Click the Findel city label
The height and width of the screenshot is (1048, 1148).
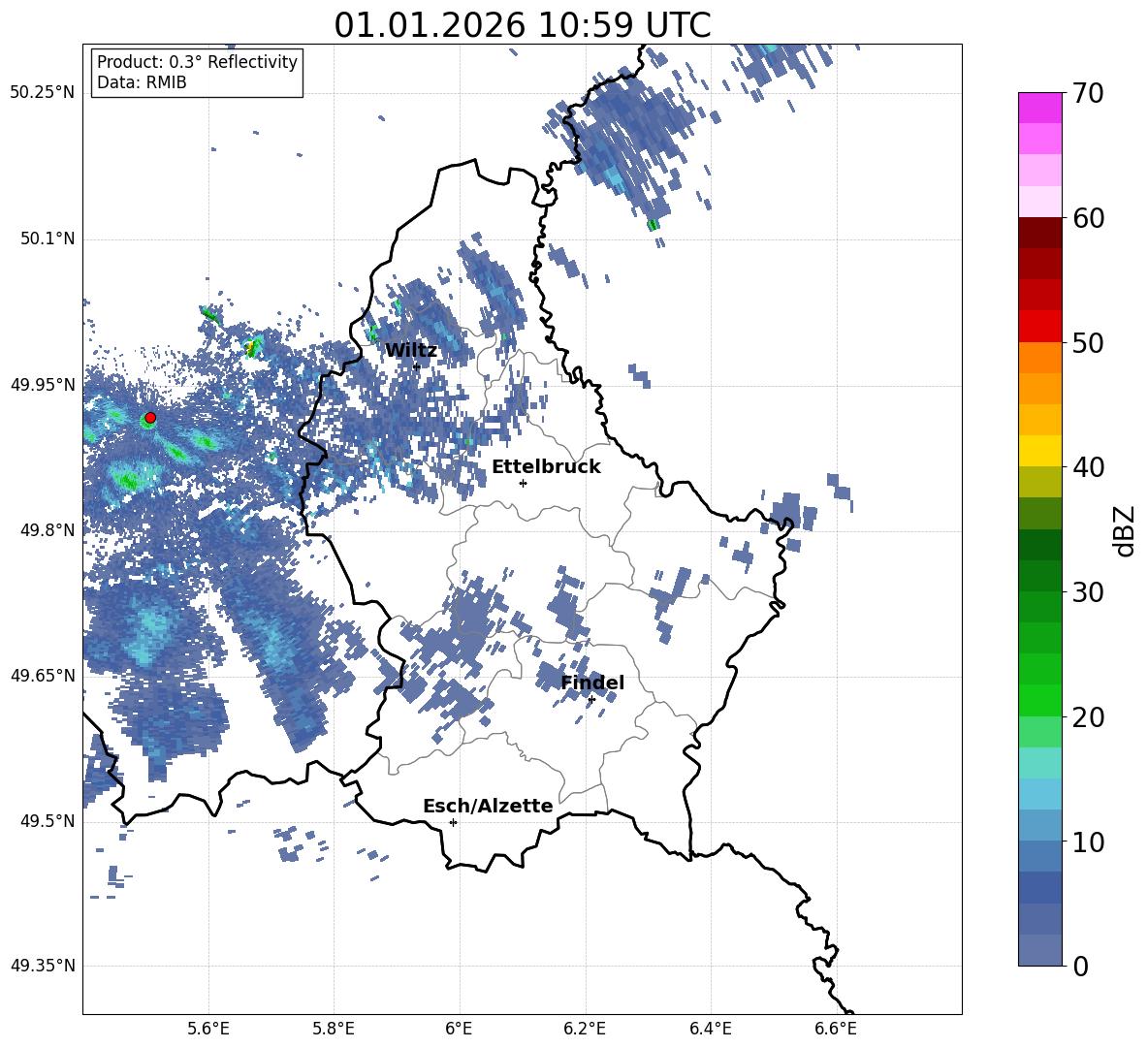tap(592, 683)
